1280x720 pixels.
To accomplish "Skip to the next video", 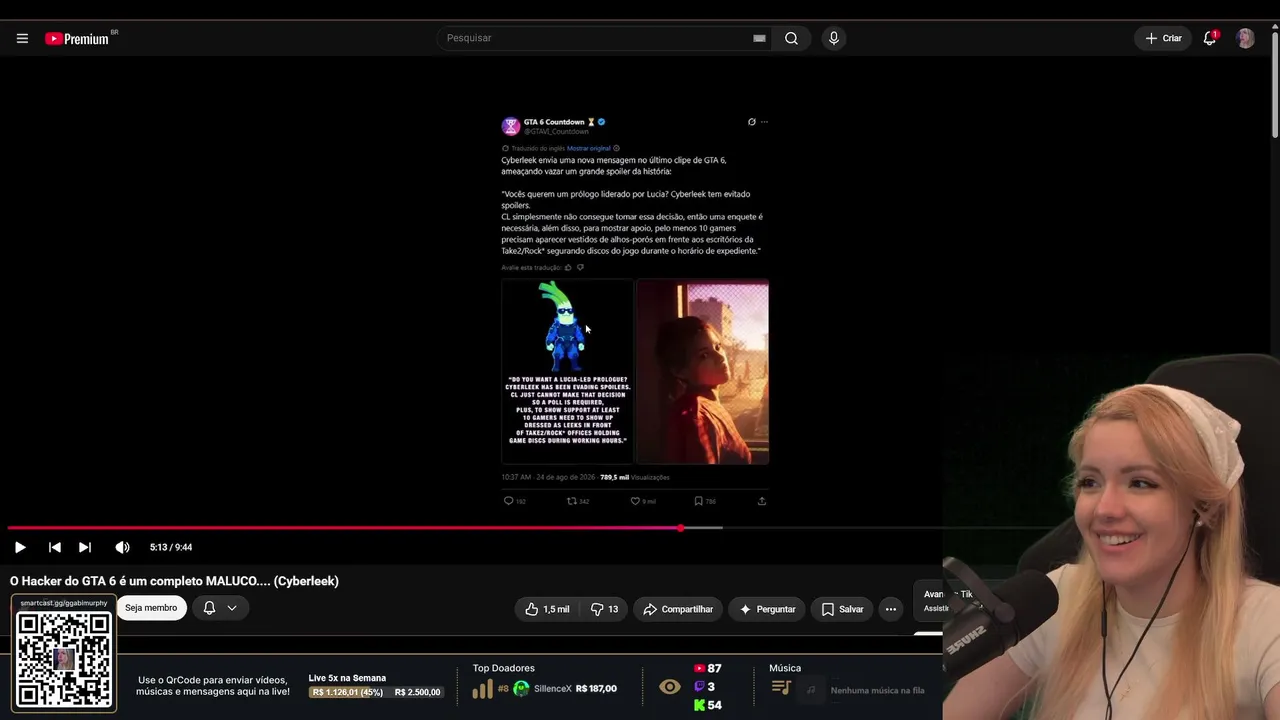I will click(85, 547).
